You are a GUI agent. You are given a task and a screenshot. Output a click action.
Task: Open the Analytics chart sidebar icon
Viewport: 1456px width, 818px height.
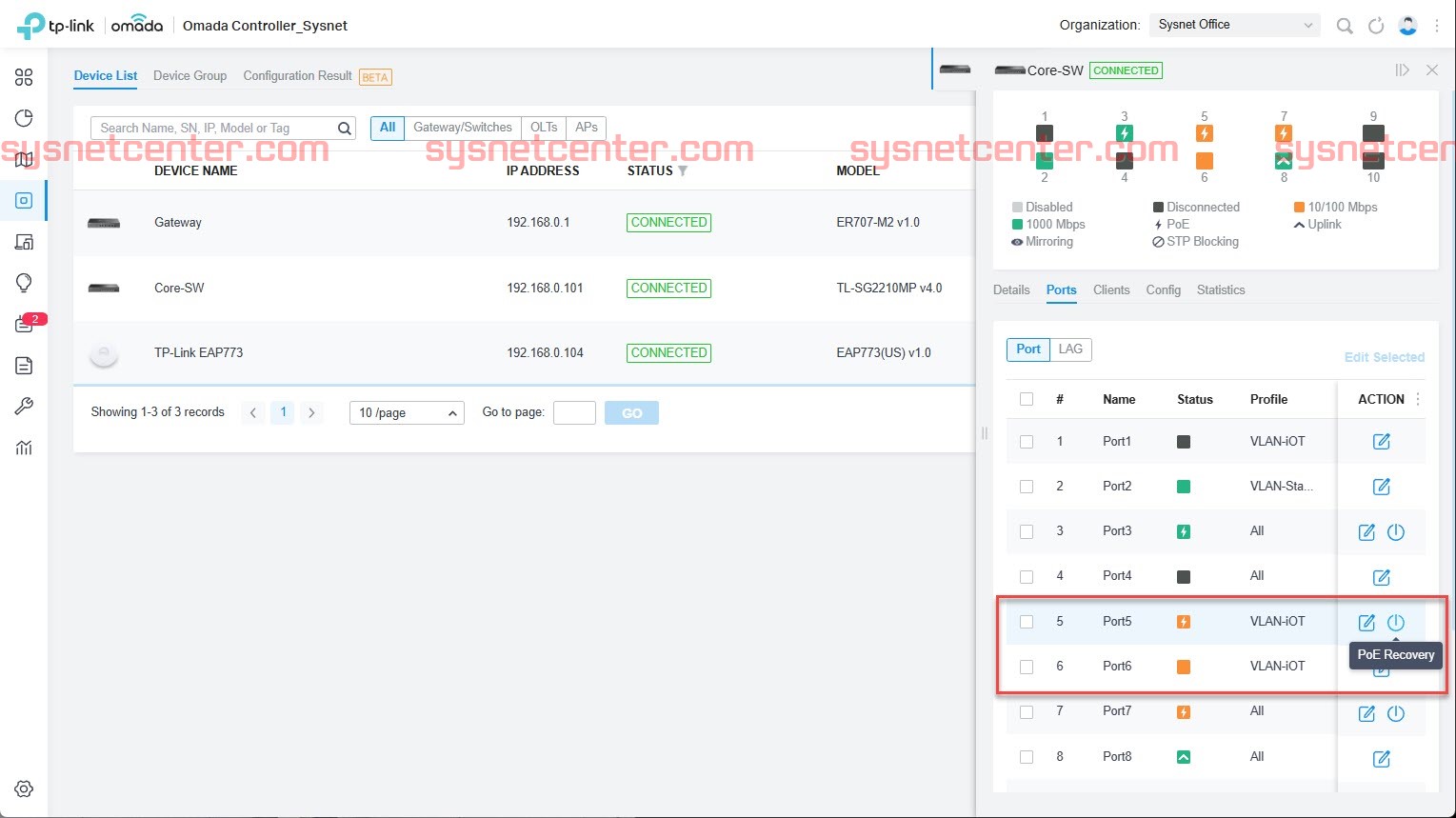pyautogui.click(x=24, y=448)
